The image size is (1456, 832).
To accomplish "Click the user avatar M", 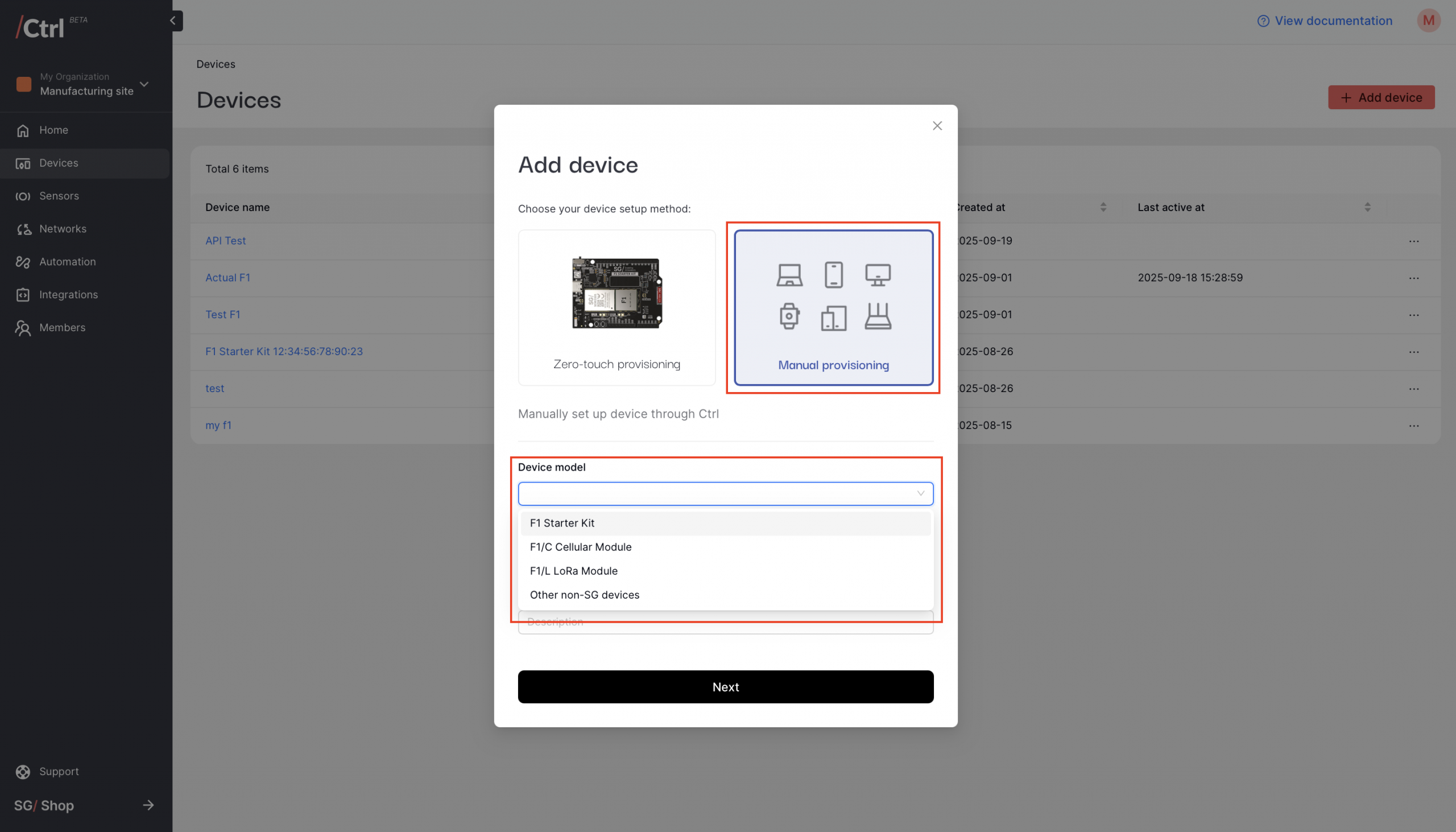I will (x=1428, y=20).
